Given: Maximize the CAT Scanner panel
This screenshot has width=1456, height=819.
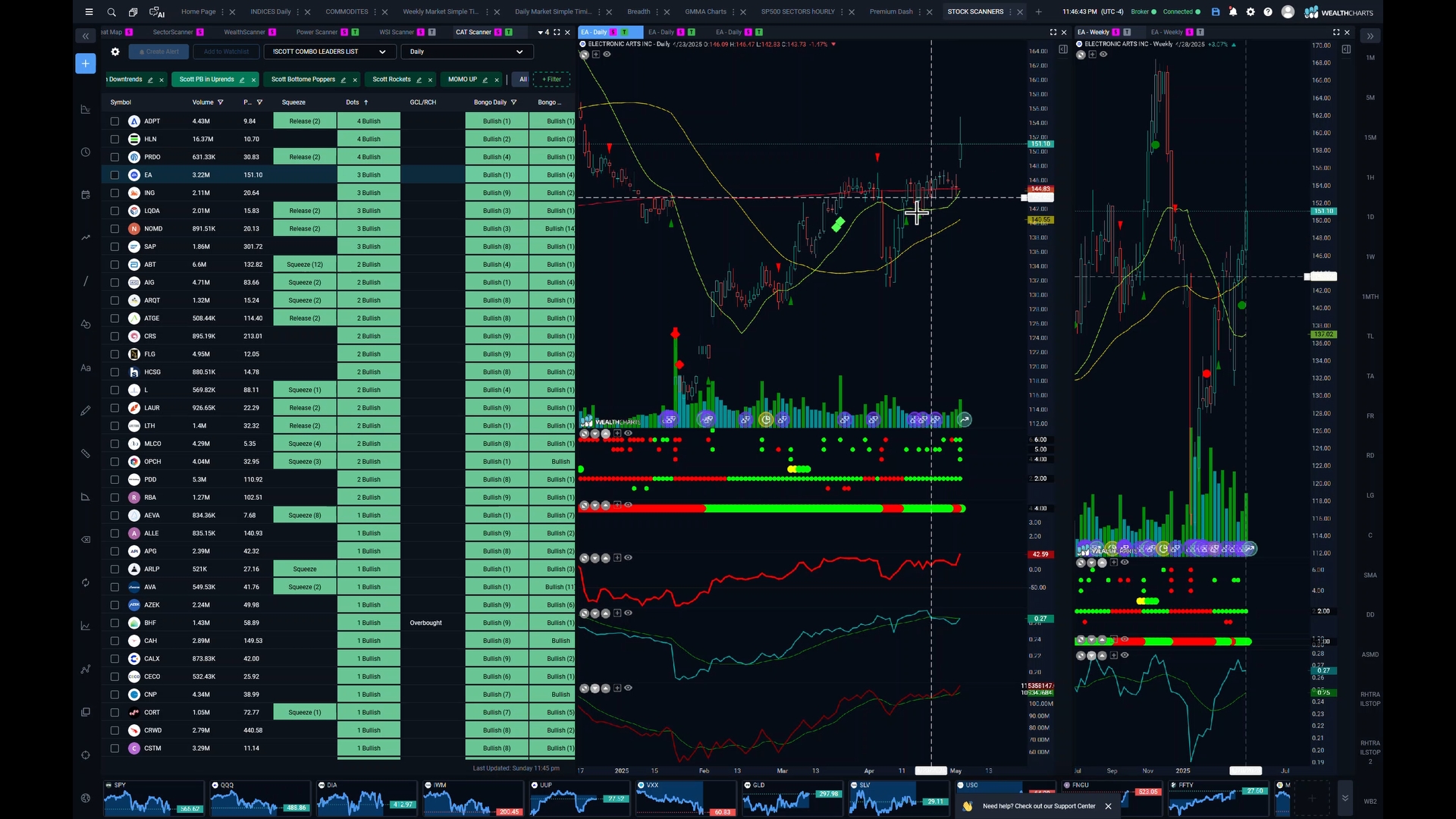Looking at the screenshot, I should tap(557, 33).
